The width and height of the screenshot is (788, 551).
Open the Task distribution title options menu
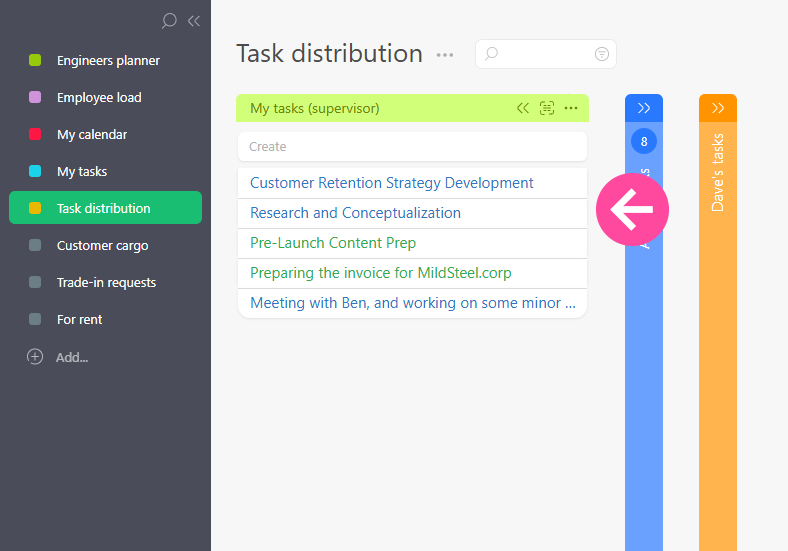coord(445,55)
